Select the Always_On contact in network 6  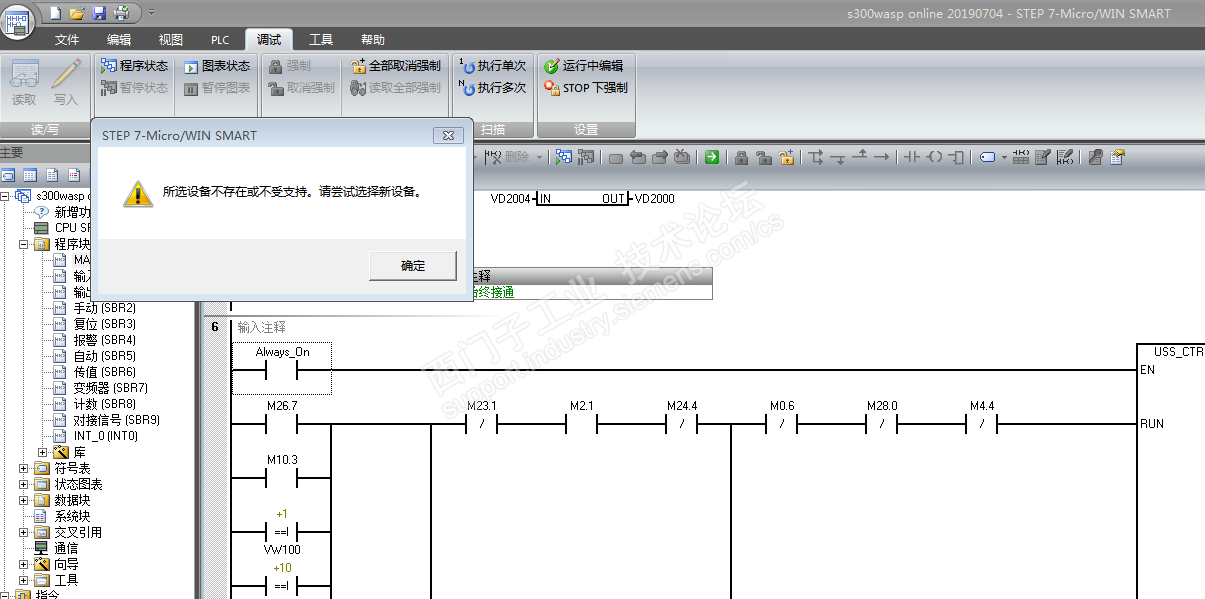[x=282, y=369]
